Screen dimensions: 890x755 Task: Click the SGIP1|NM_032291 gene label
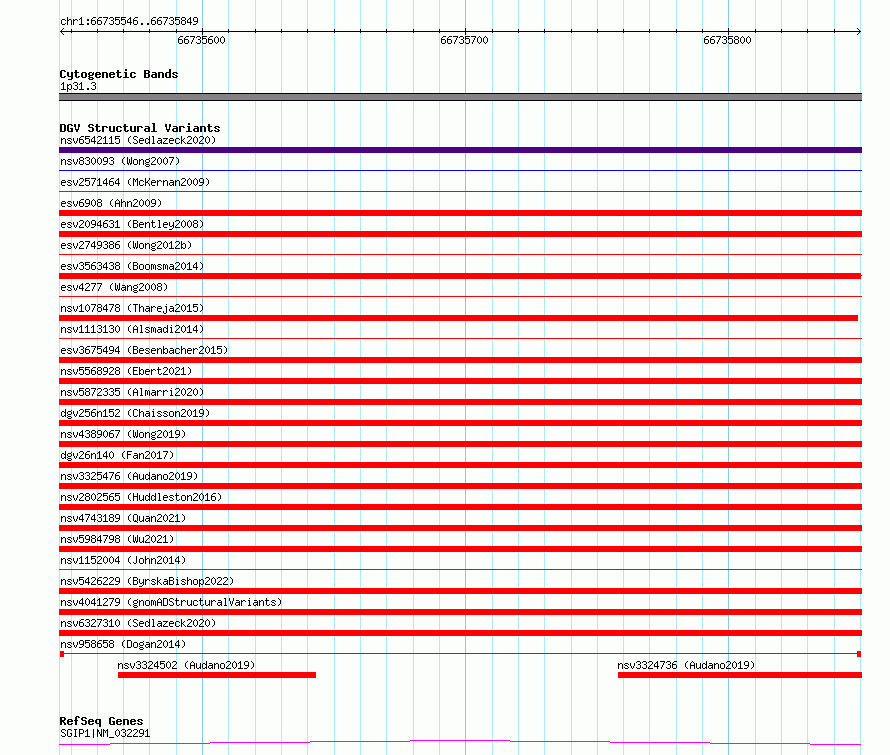pyautogui.click(x=105, y=733)
